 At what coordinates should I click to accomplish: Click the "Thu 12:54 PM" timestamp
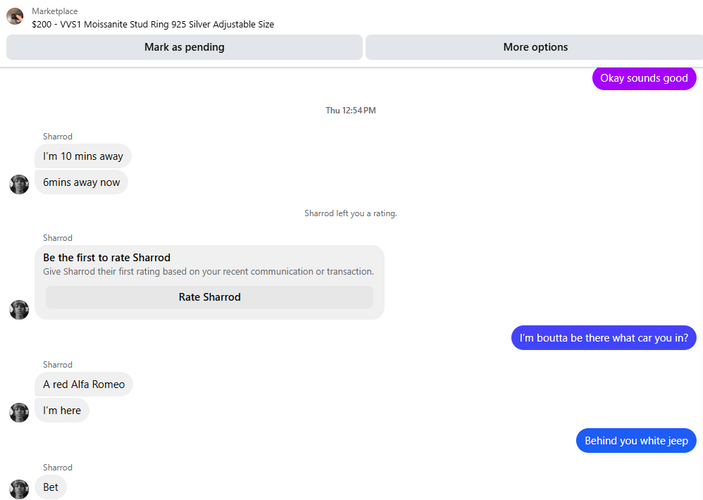[351, 110]
